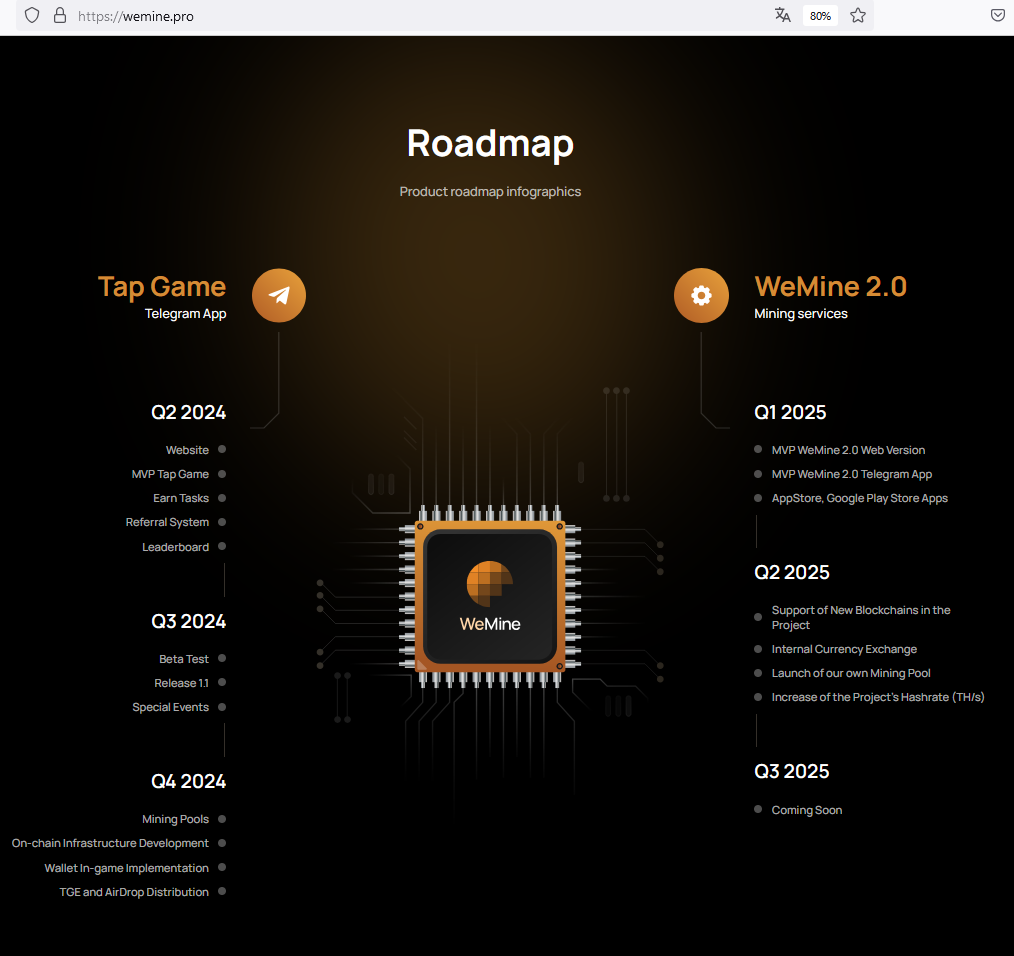Click the shield tracking protection icon

point(32,16)
